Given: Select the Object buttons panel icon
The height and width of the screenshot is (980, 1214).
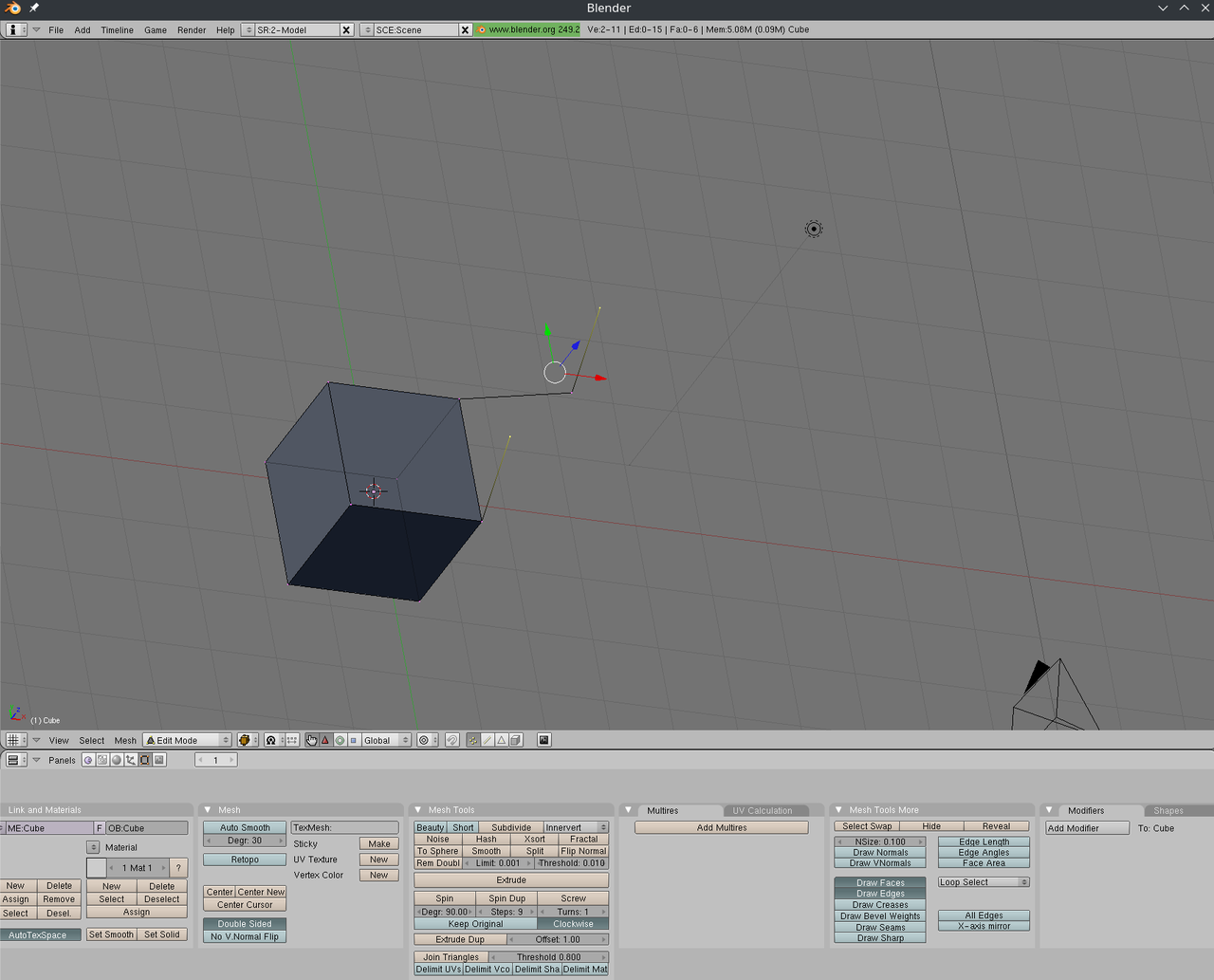Looking at the screenshot, I should (131, 759).
